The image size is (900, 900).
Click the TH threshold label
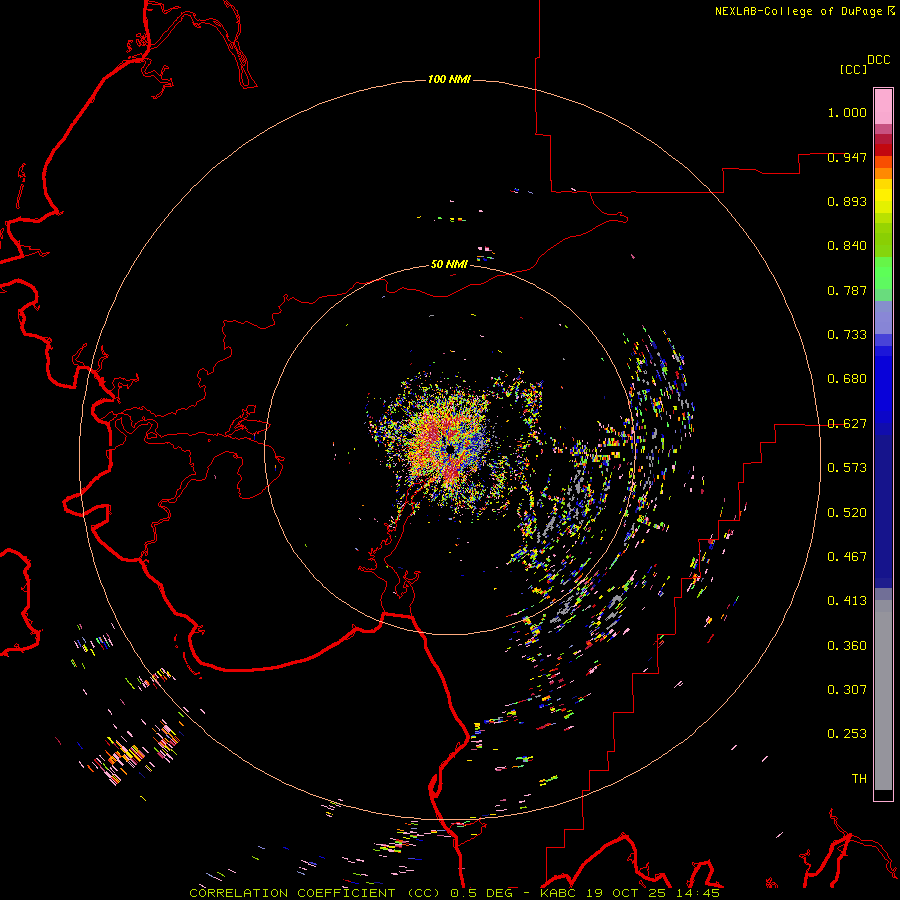pyautogui.click(x=859, y=779)
